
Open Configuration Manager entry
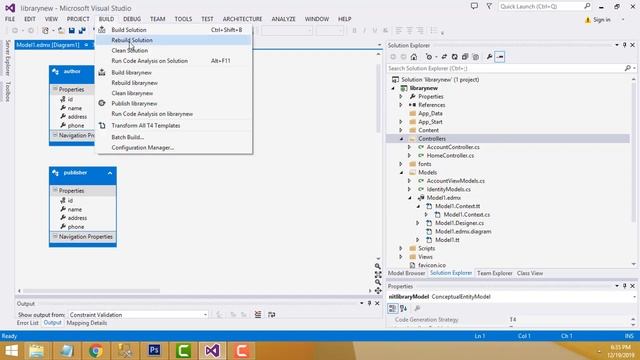[174, 147]
